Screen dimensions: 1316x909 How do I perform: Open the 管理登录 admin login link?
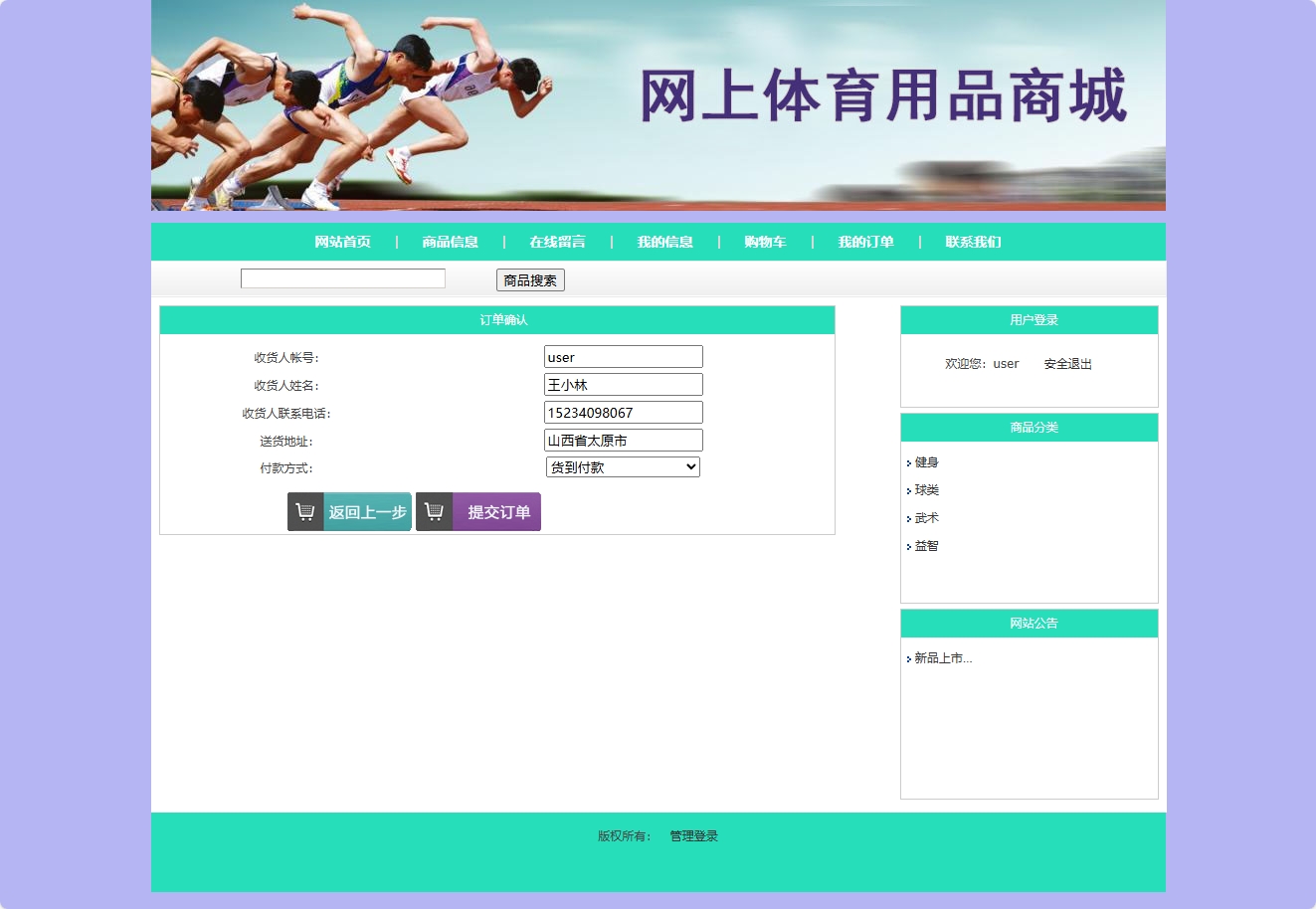pos(692,836)
